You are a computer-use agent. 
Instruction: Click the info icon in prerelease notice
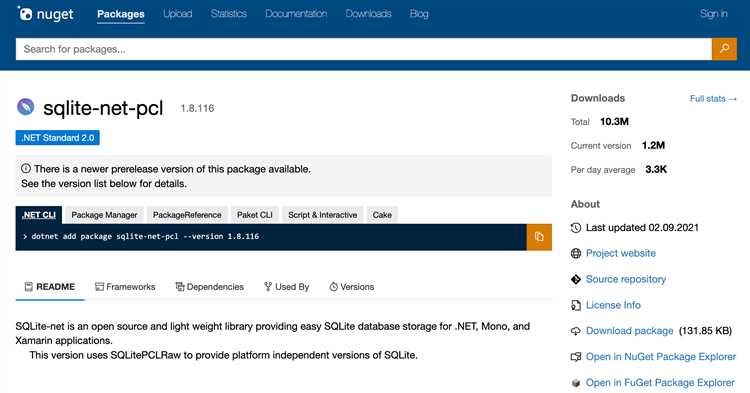26,168
